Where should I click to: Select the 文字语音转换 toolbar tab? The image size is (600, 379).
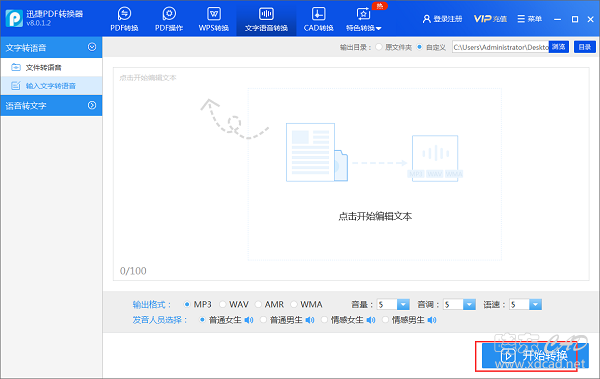[x=266, y=19]
